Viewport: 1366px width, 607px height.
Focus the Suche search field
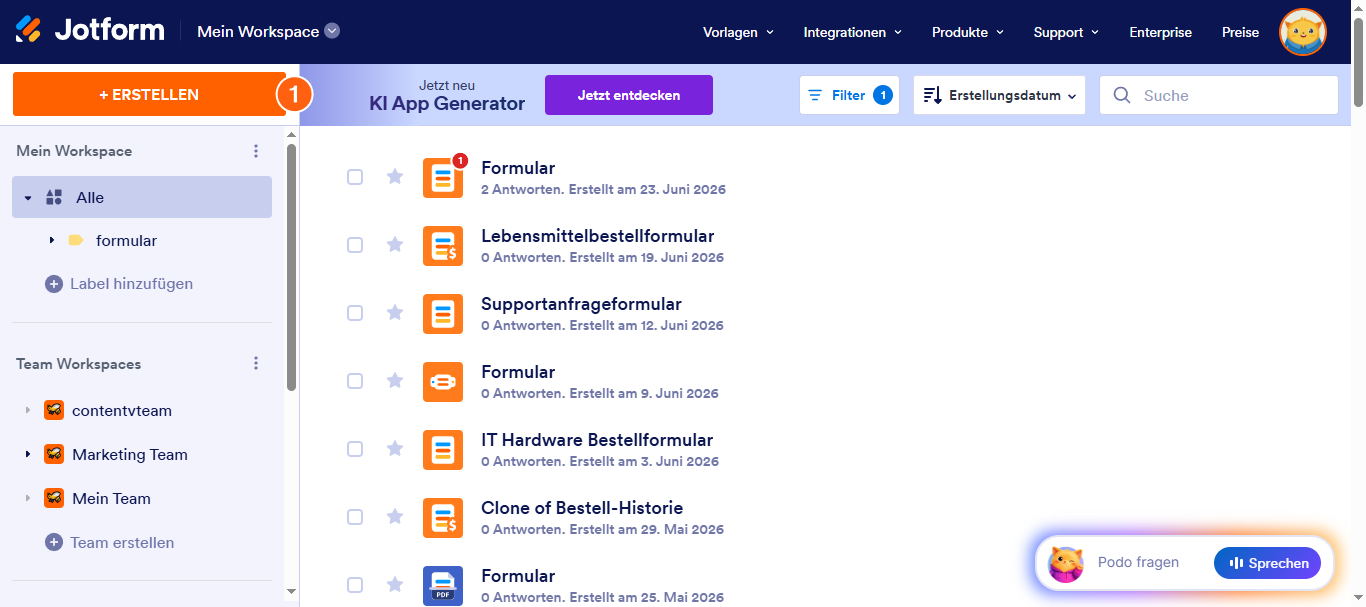coord(1219,95)
